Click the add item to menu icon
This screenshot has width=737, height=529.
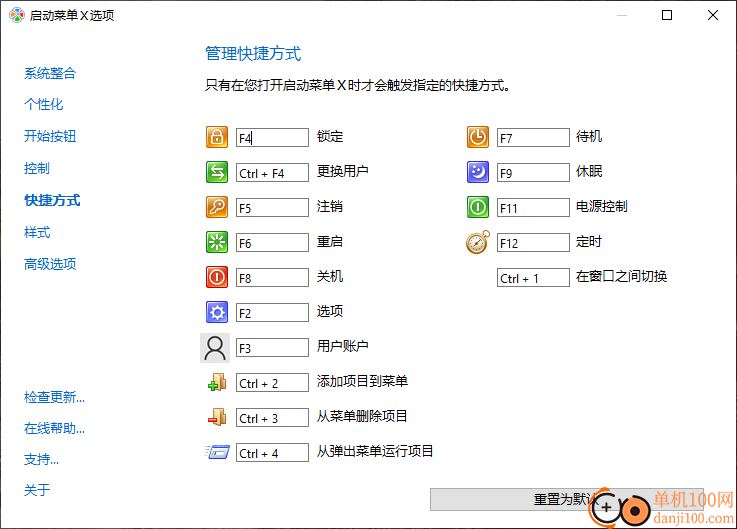pos(217,382)
